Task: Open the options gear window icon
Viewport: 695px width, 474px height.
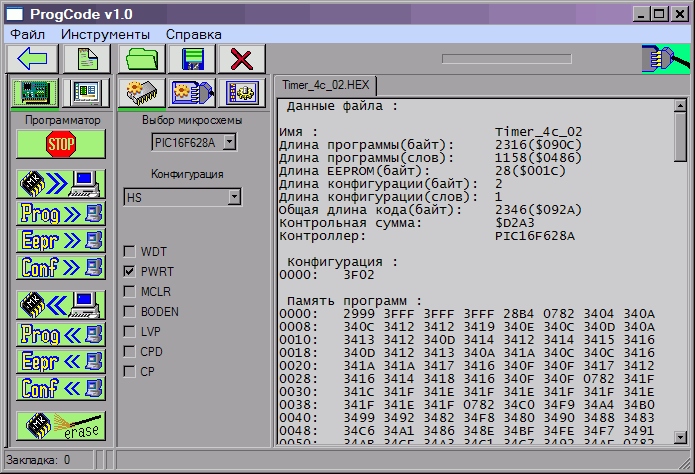Action: tap(242, 93)
